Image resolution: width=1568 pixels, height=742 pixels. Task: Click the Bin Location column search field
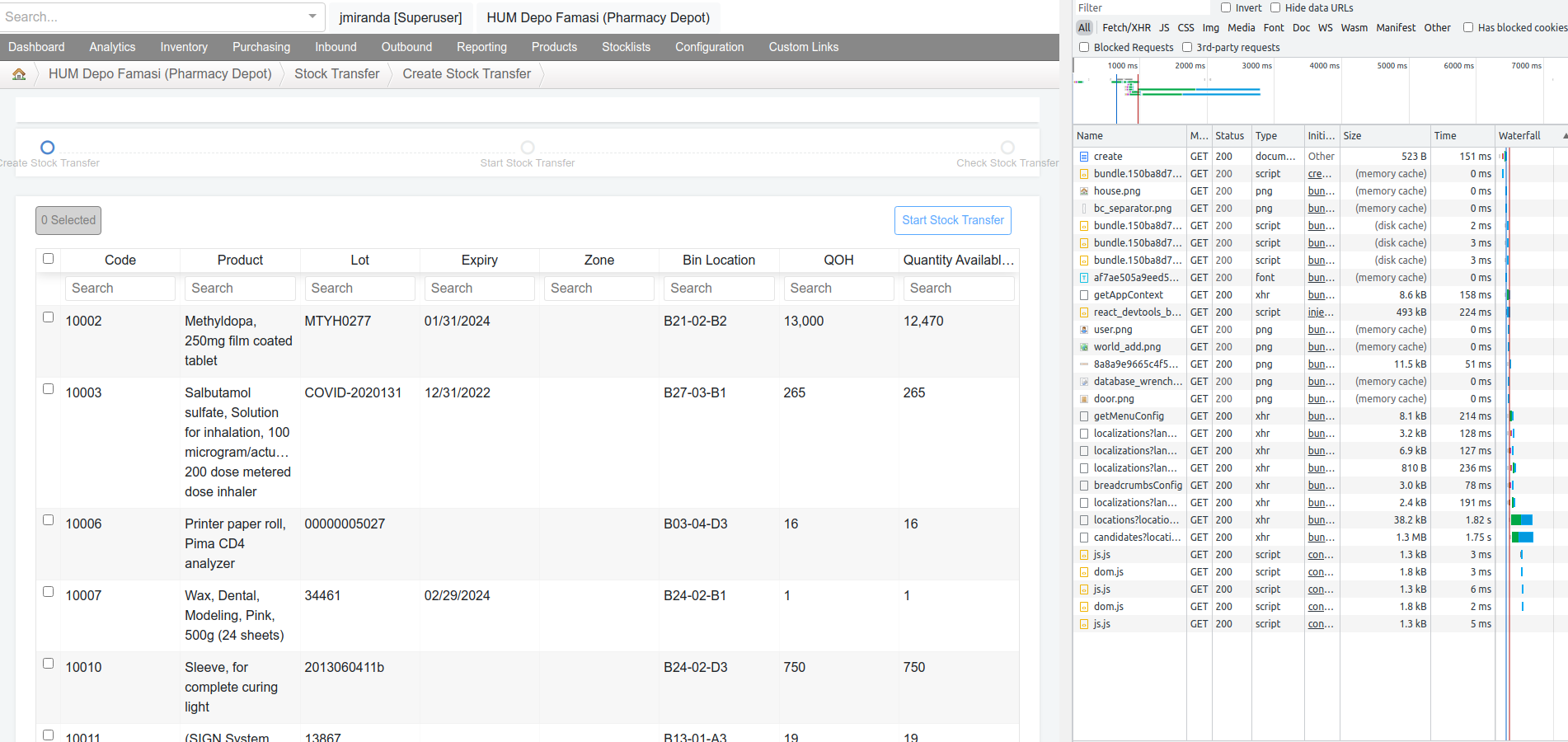point(719,288)
